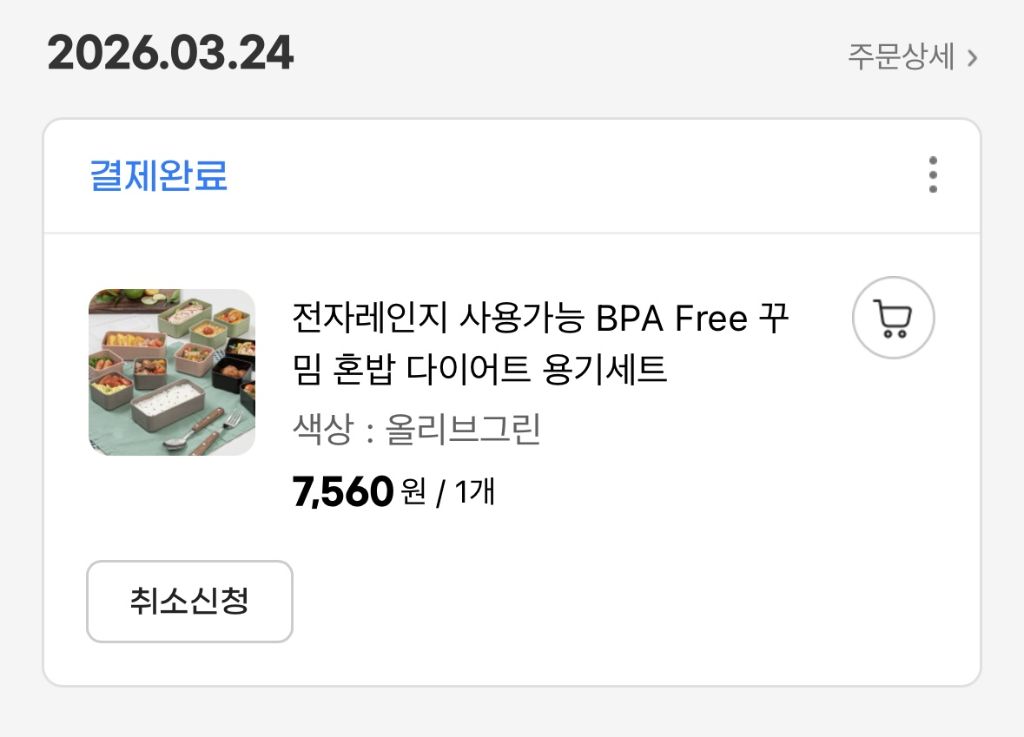Click the chevron arrow beside 주문상세
Viewport: 1024px width, 737px height.
(x=972, y=58)
